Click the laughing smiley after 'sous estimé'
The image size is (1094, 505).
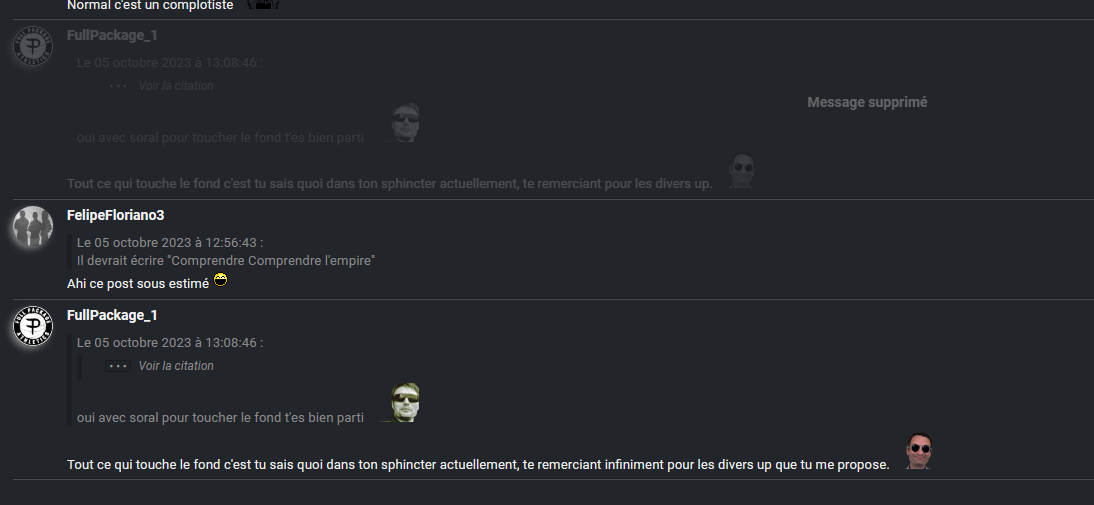tap(220, 280)
